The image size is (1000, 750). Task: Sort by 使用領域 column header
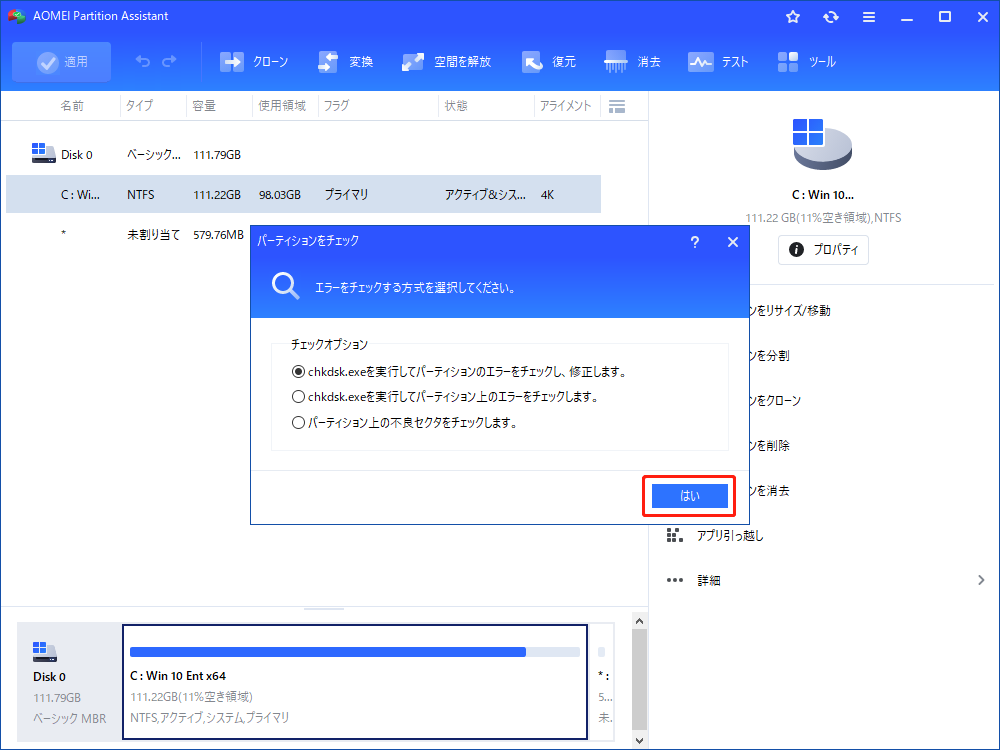282,106
